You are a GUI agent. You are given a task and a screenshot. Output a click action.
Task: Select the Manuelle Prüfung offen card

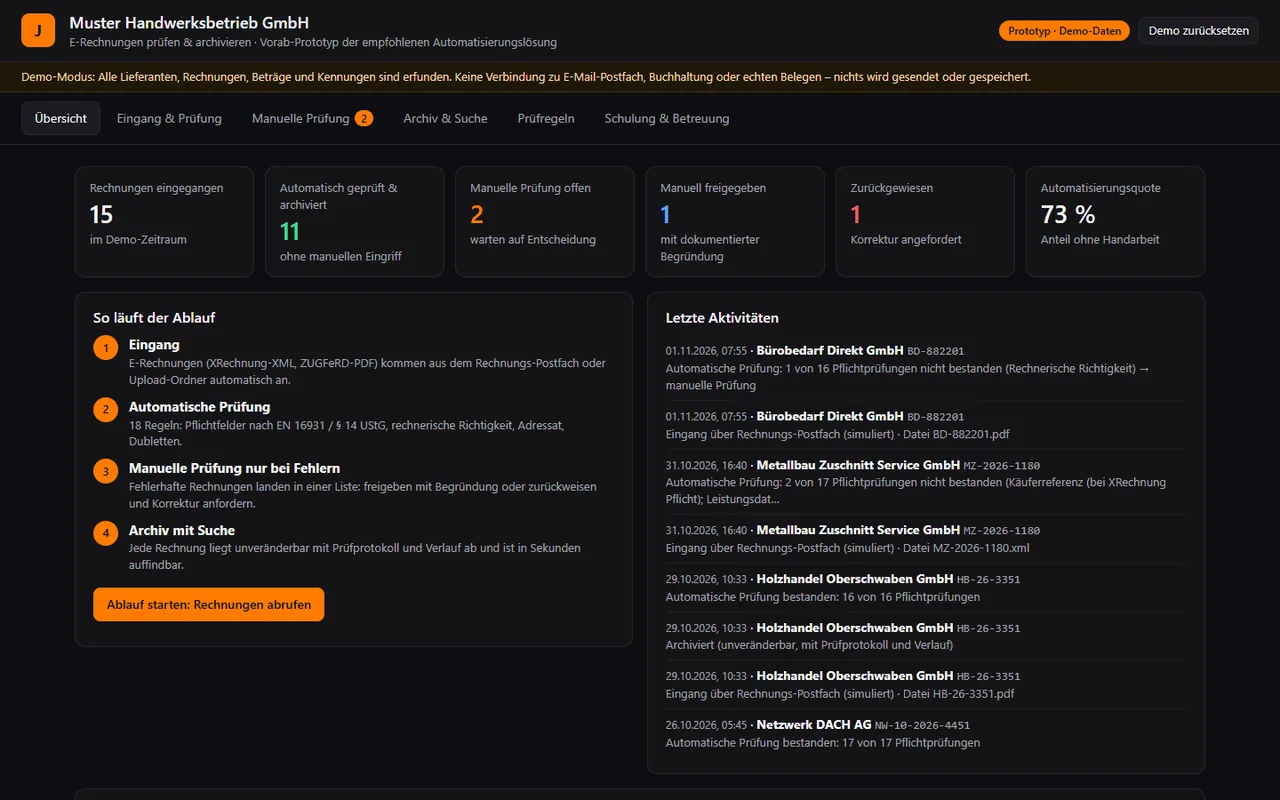[x=545, y=221]
